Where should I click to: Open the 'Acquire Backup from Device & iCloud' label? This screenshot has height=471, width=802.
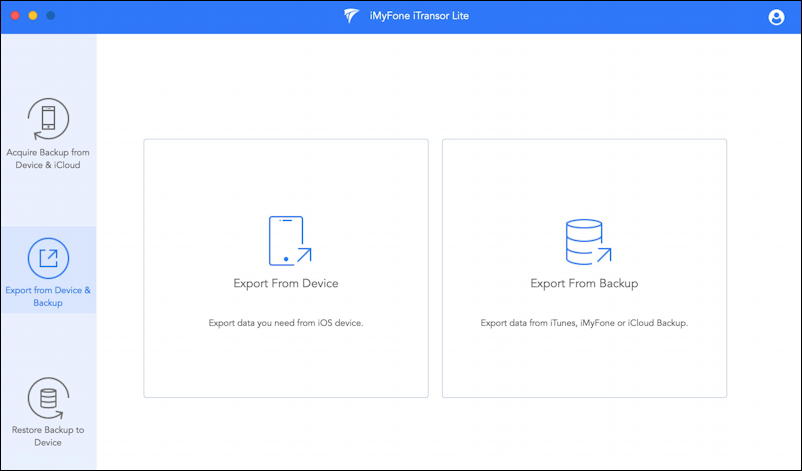tap(48, 159)
